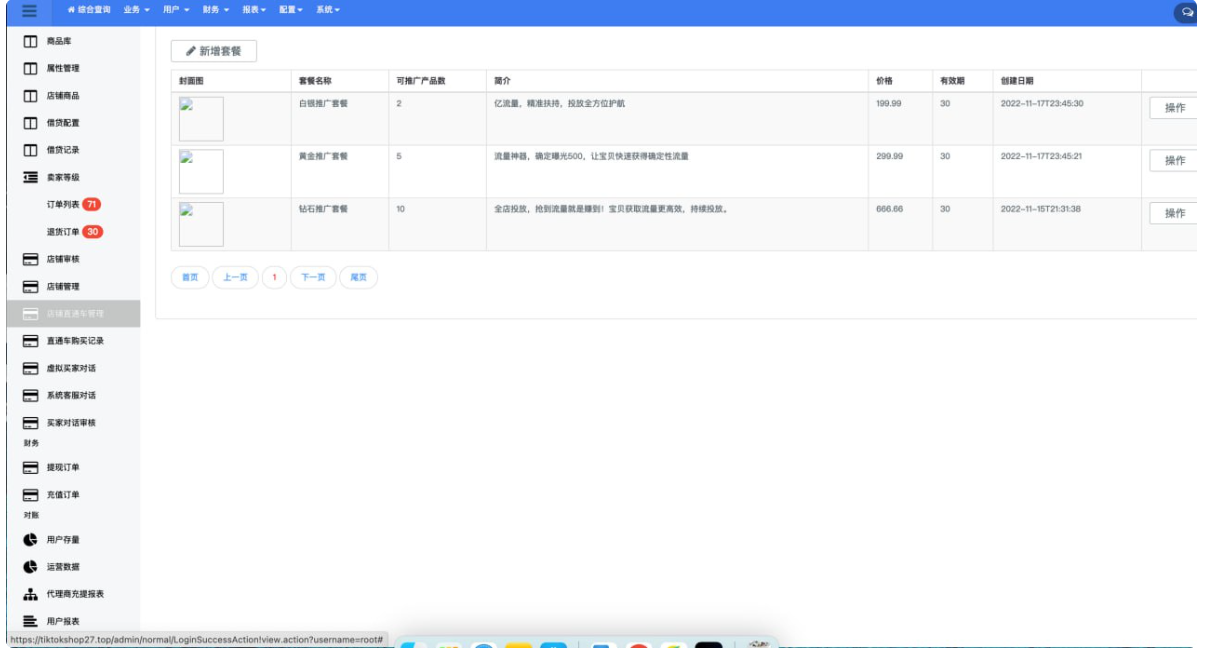Image resolution: width=1212 pixels, height=651 pixels.
Task: Click the chat icon in top-right corner
Action: click(x=1188, y=12)
